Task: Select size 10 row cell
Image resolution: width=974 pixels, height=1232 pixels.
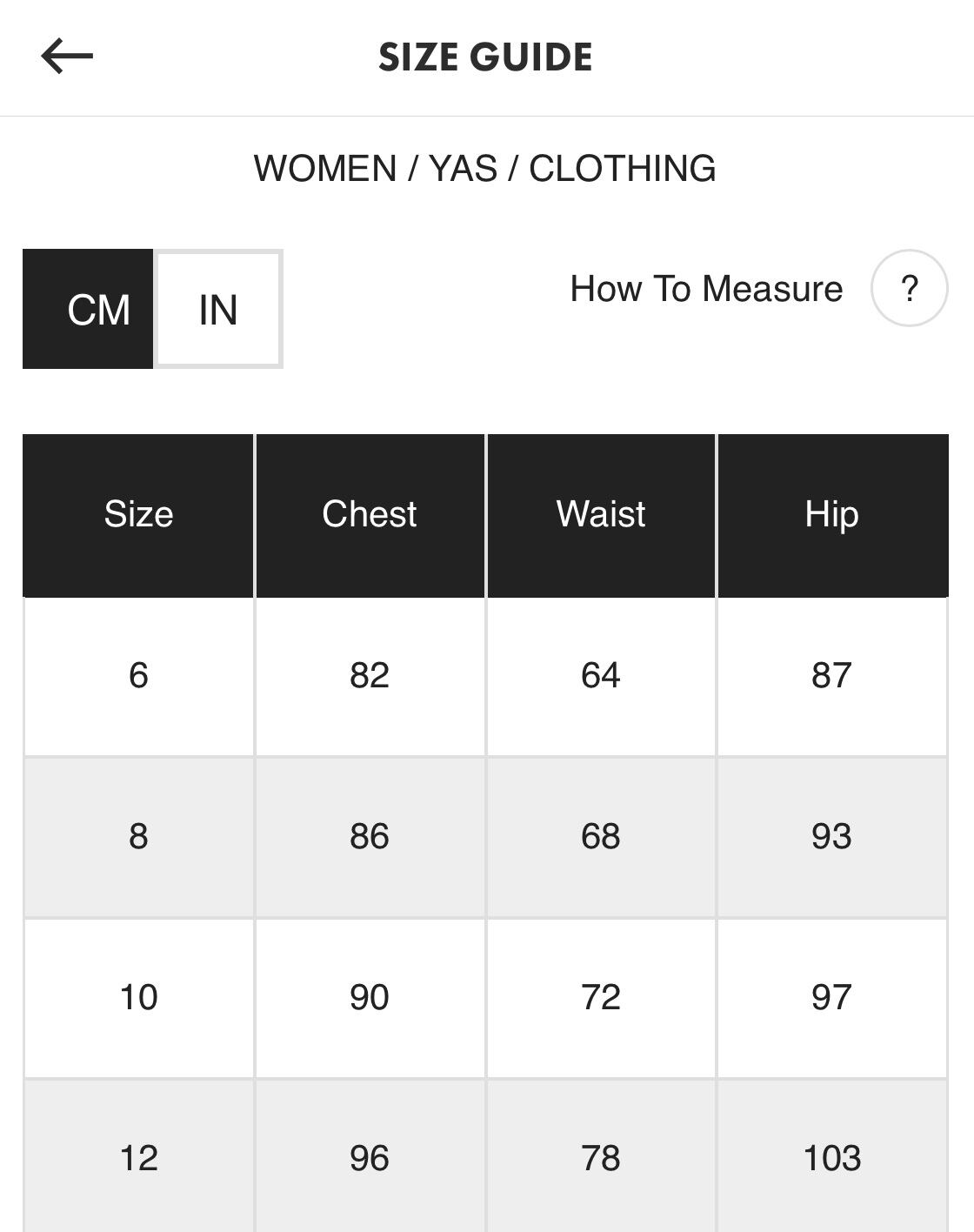Action: [x=138, y=997]
